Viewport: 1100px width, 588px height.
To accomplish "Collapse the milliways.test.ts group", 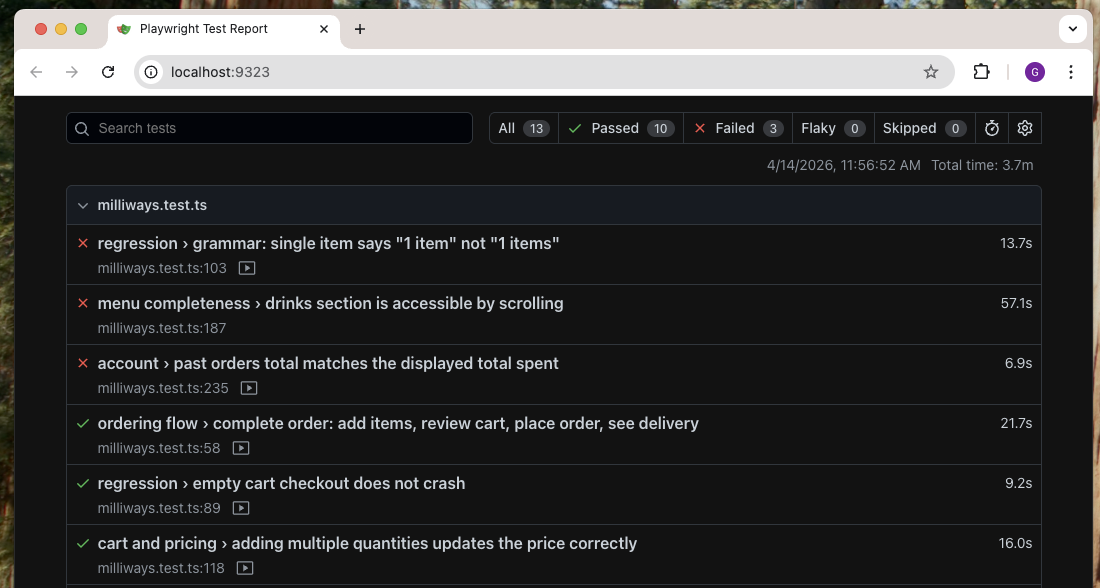I will click(x=83, y=205).
